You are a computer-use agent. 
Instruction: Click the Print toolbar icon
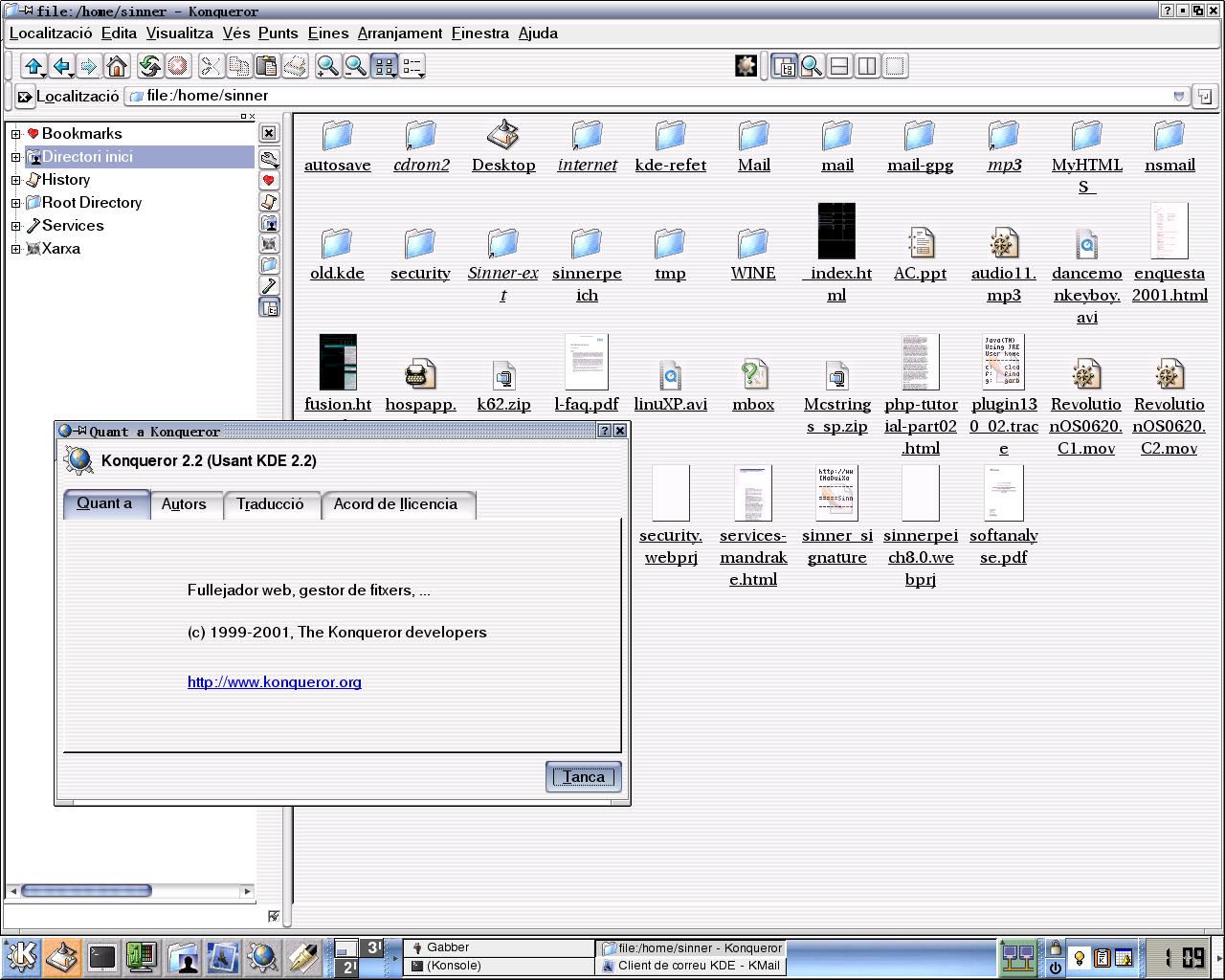point(296,66)
